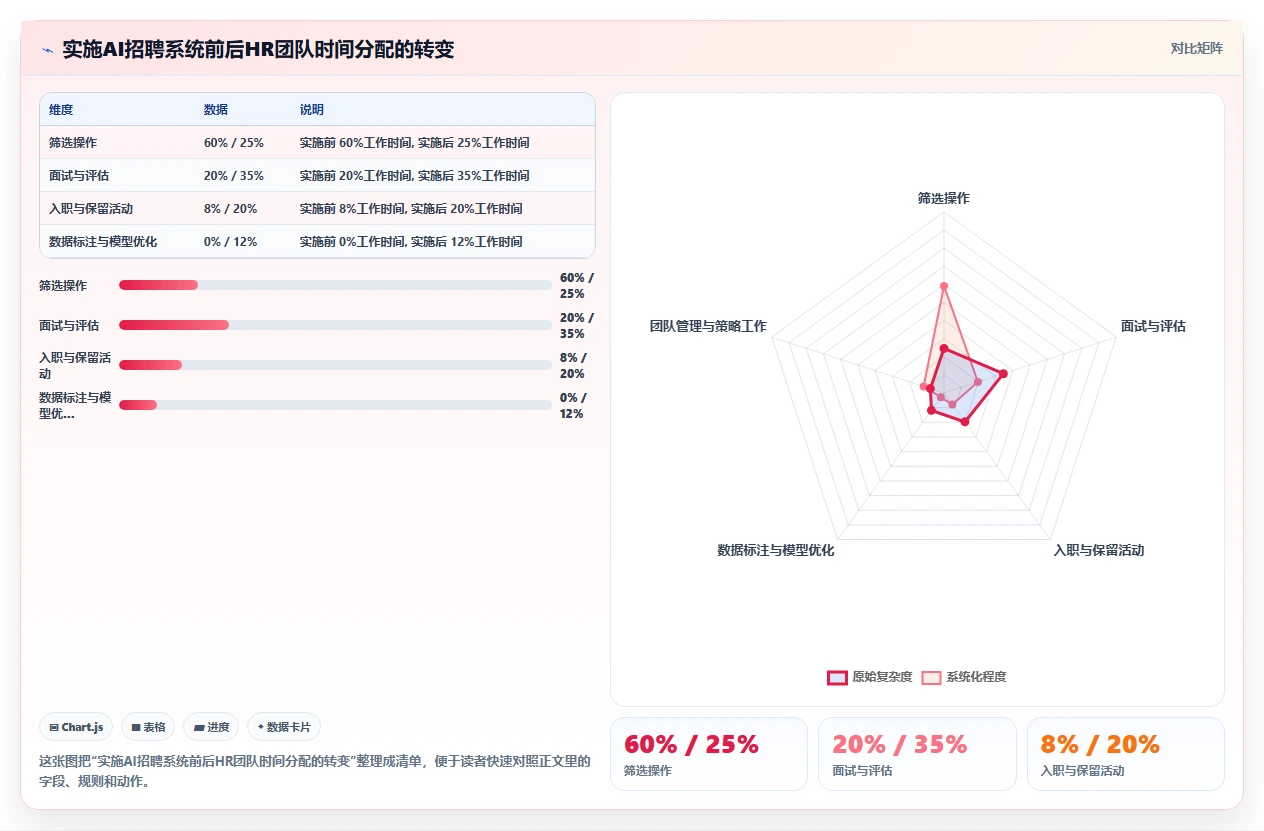The width and height of the screenshot is (1264, 831).
Task: Toggle the 系统化程度 legend item
Action: (964, 677)
